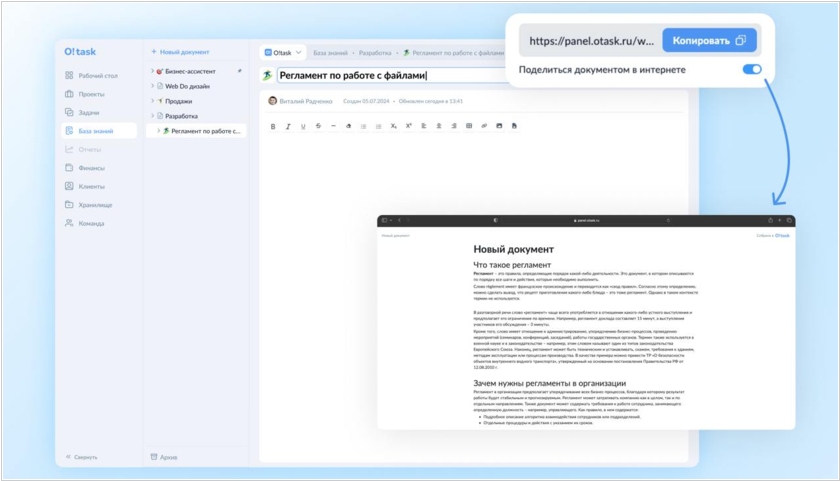Apply superscript formatting
This screenshot has height=481, width=840.
tap(408, 126)
